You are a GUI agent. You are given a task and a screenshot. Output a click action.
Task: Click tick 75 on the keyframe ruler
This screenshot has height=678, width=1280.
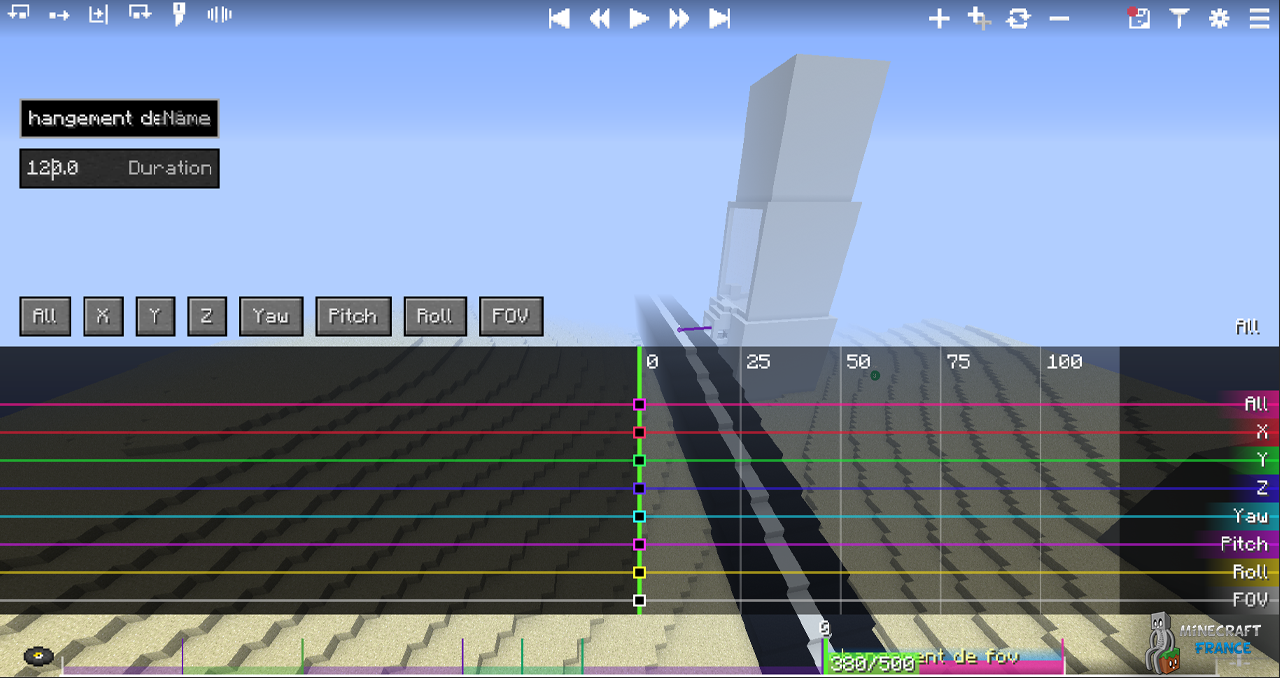(958, 362)
